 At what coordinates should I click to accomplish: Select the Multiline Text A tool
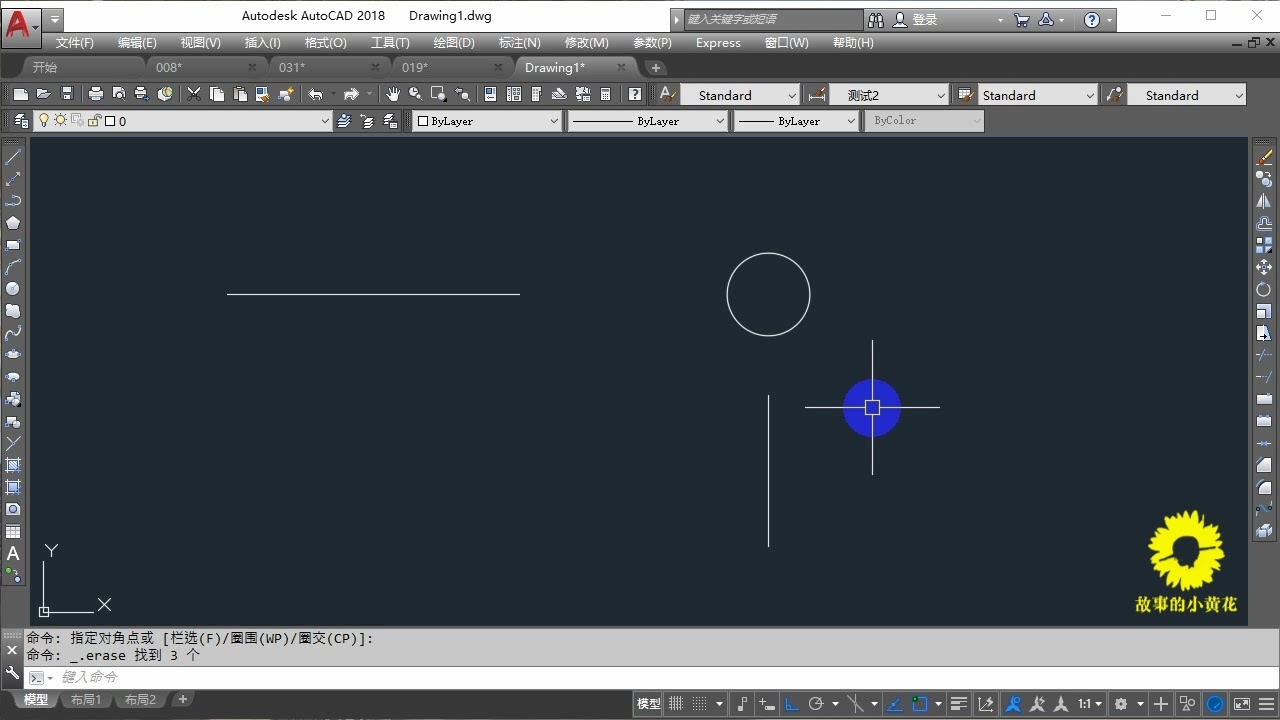tap(13, 553)
